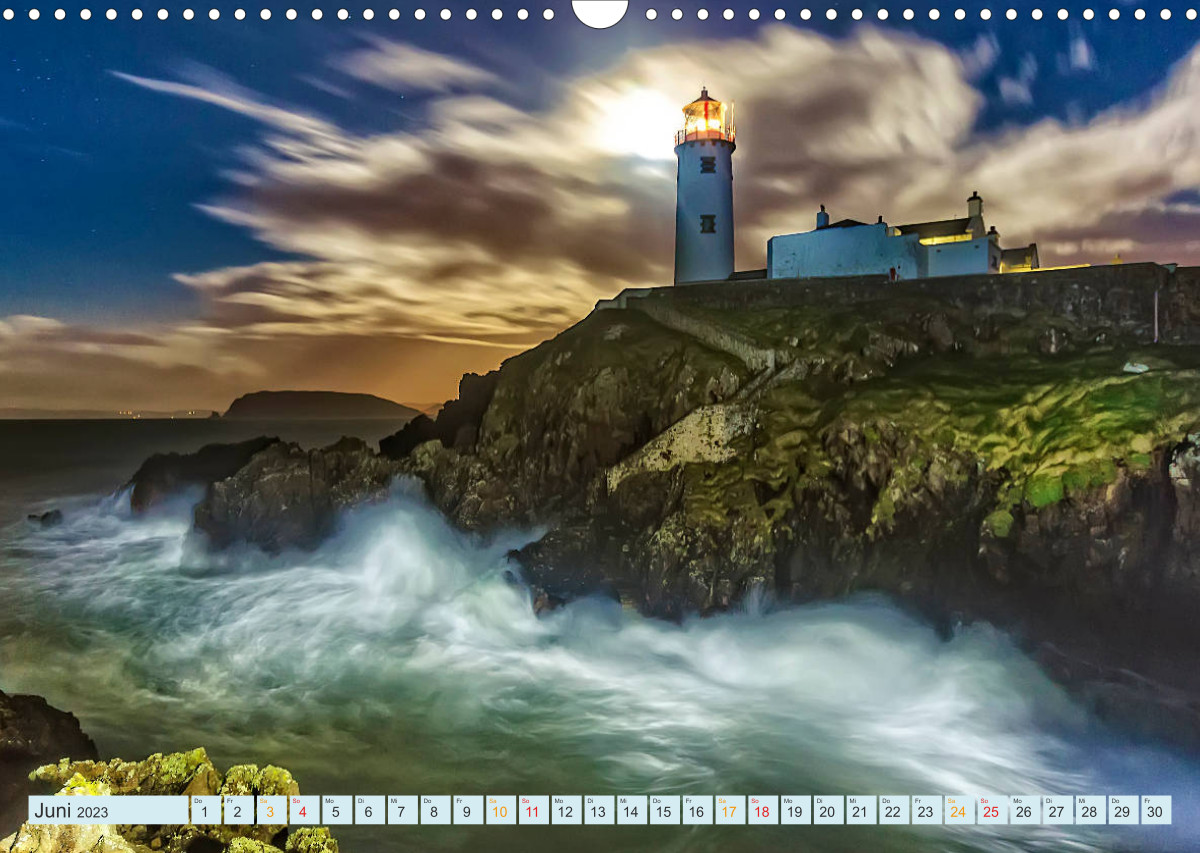Pick Friday 16 in the date row
Viewport: 1200px width, 853px height.
(x=697, y=810)
